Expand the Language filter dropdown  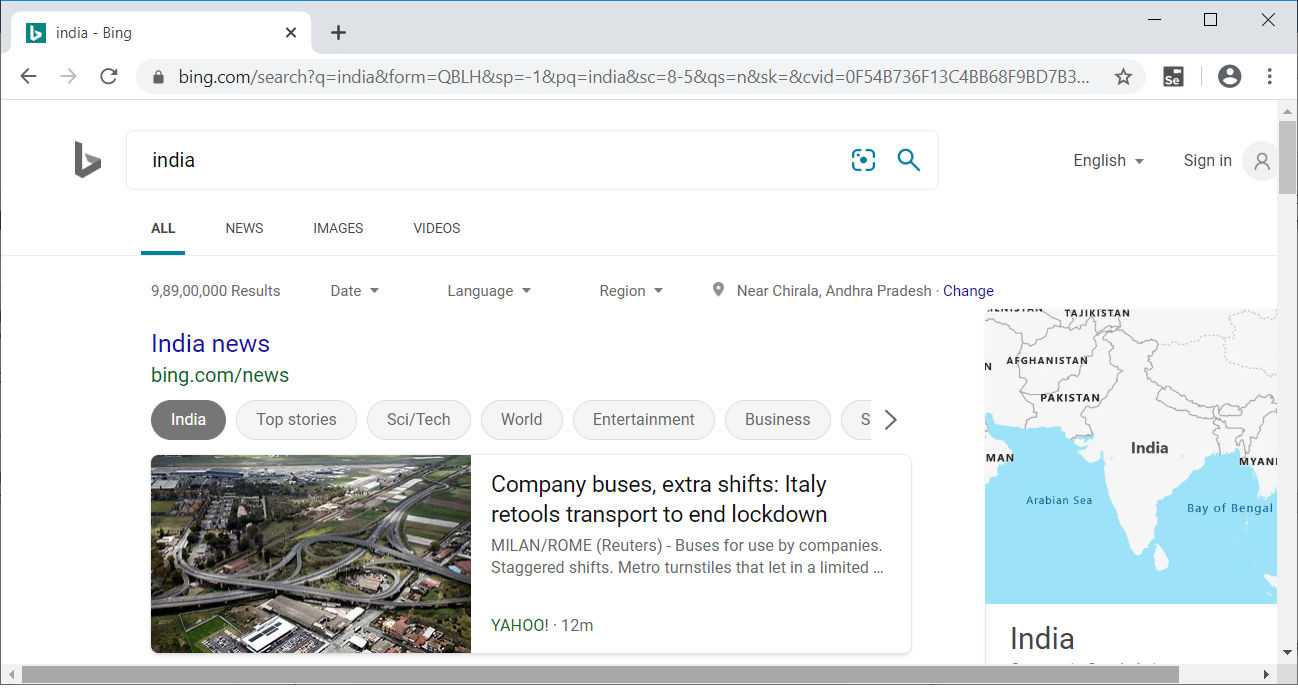pyautogui.click(x=489, y=291)
